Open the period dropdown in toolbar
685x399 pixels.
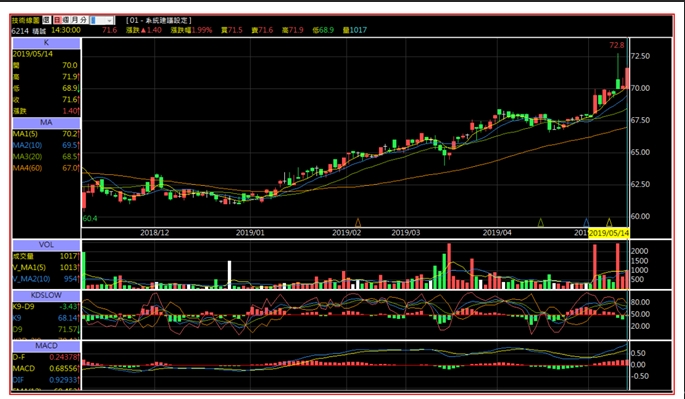point(102,21)
